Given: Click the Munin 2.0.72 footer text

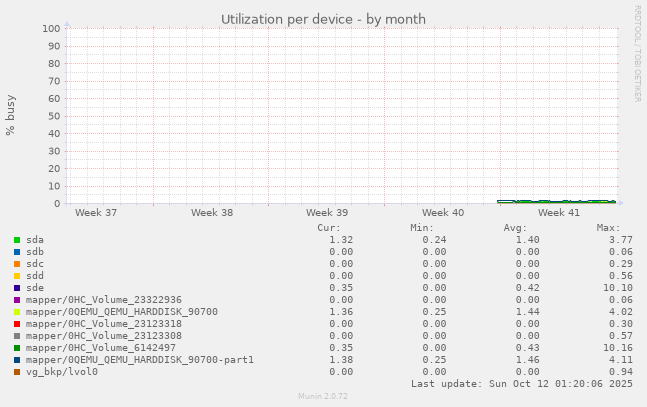Looking at the screenshot, I should (x=323, y=397).
